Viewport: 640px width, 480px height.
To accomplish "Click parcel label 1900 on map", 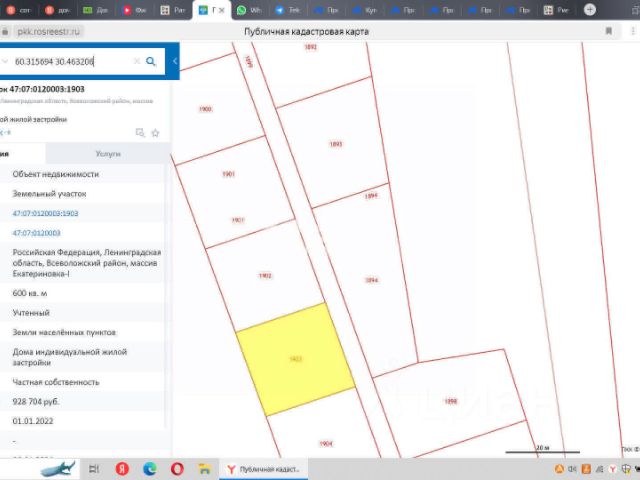I will tap(205, 109).
